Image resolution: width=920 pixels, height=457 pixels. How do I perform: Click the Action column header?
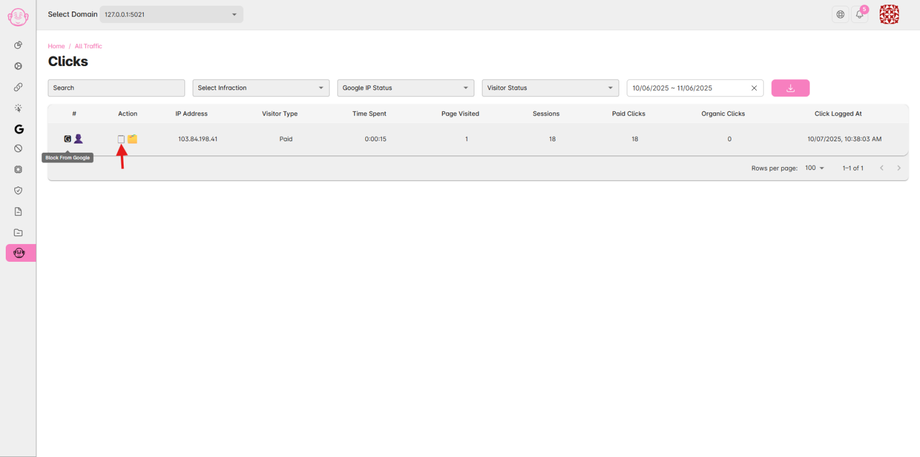click(x=127, y=114)
